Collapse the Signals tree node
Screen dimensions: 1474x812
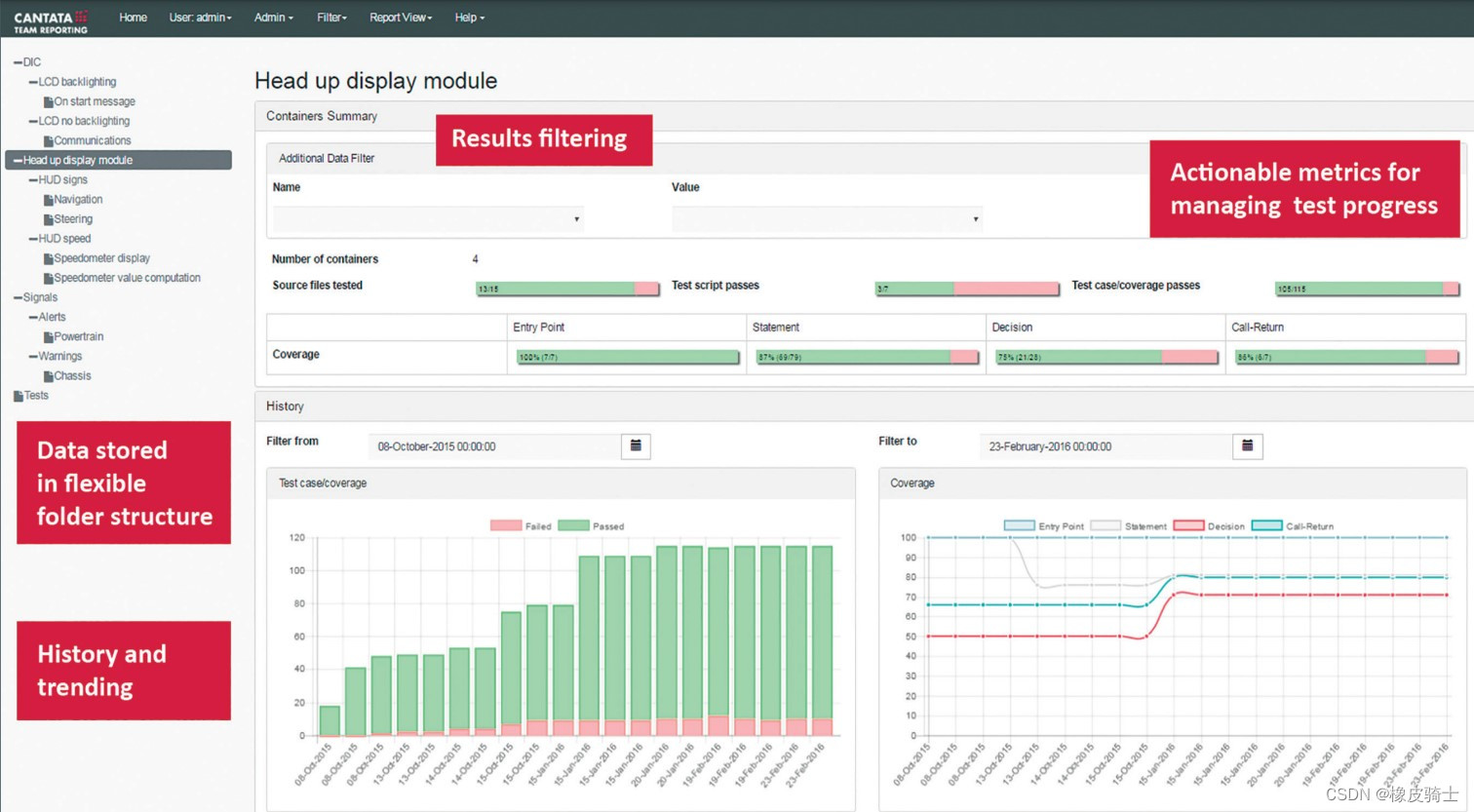click(18, 297)
